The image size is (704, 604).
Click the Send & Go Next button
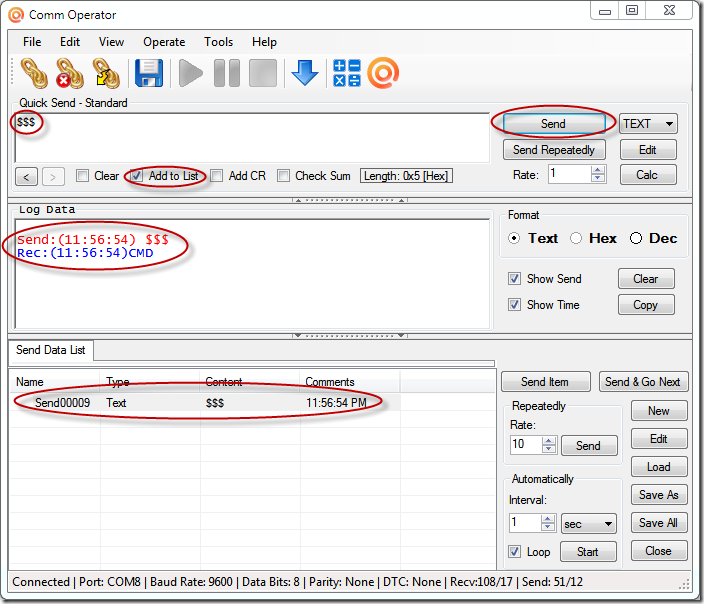[x=643, y=382]
